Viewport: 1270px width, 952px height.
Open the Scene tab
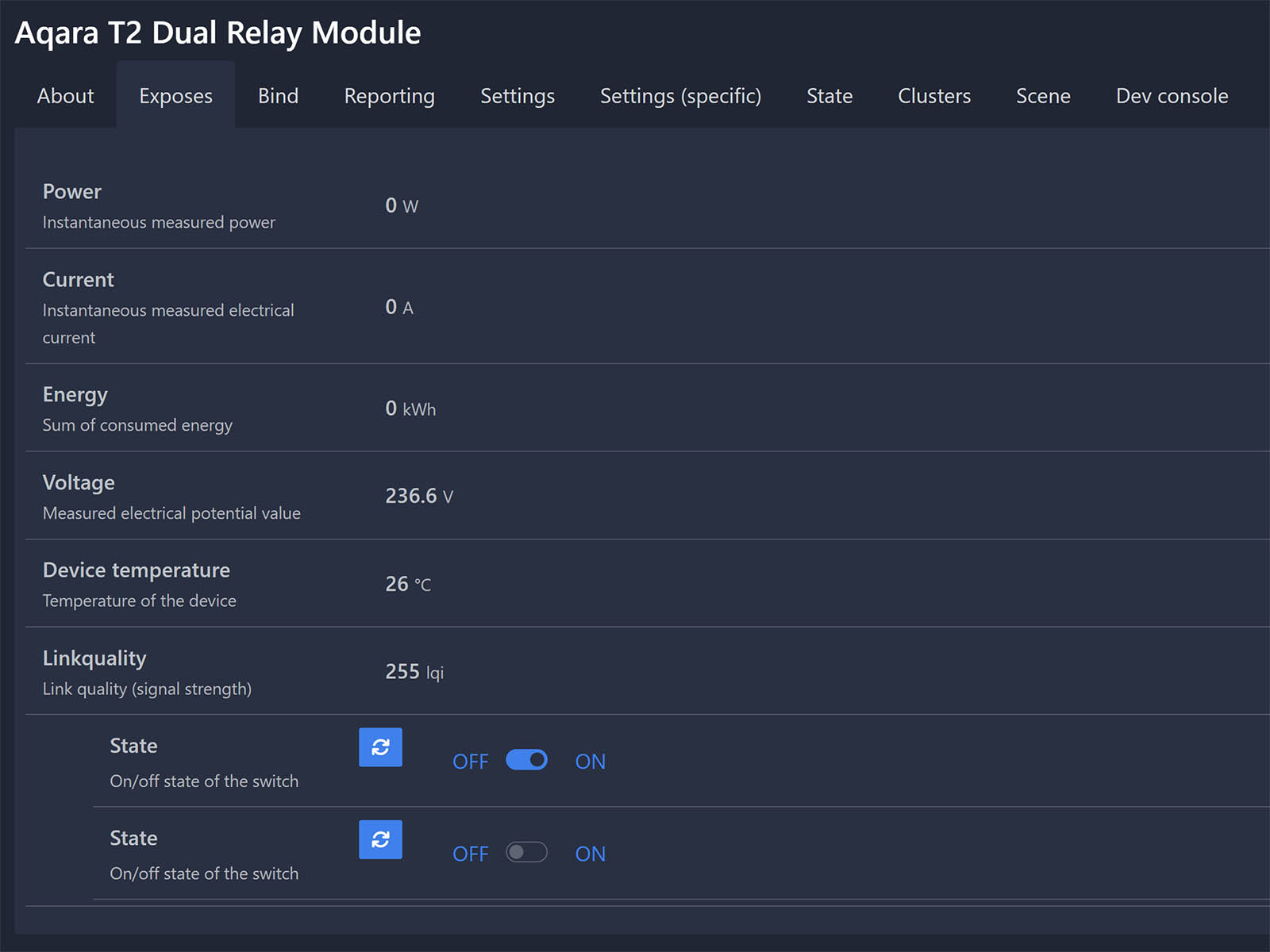coord(1042,96)
